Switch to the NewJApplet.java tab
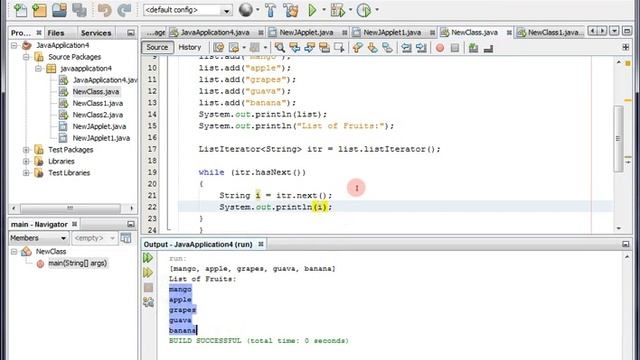The width and height of the screenshot is (640, 360). click(306, 32)
